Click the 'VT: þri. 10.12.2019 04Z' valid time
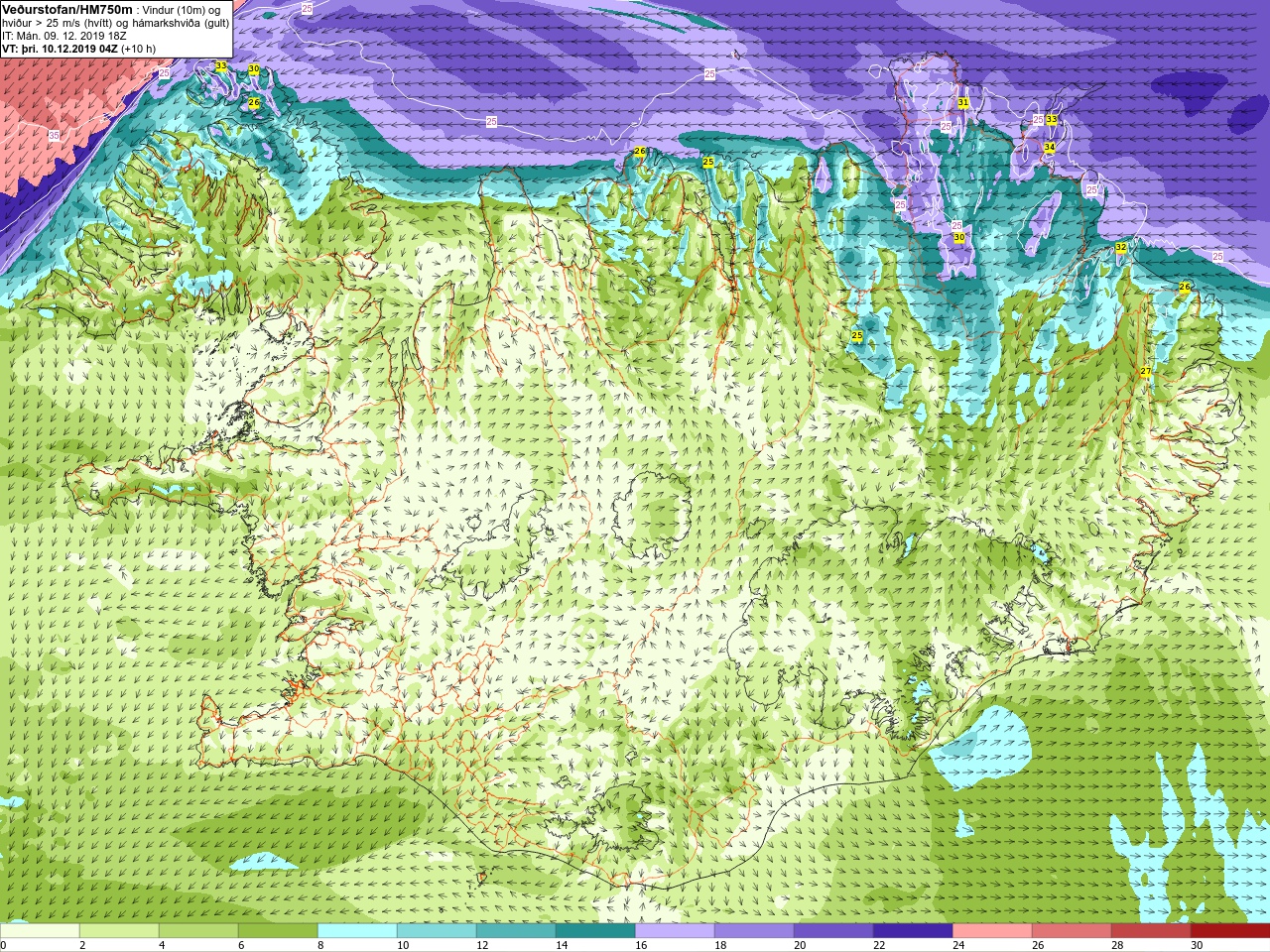 click(61, 48)
